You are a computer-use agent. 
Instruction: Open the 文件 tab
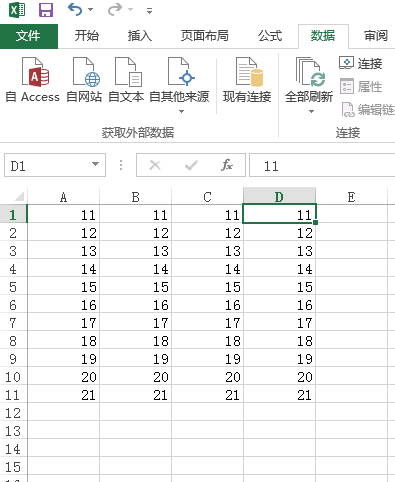pos(29,36)
